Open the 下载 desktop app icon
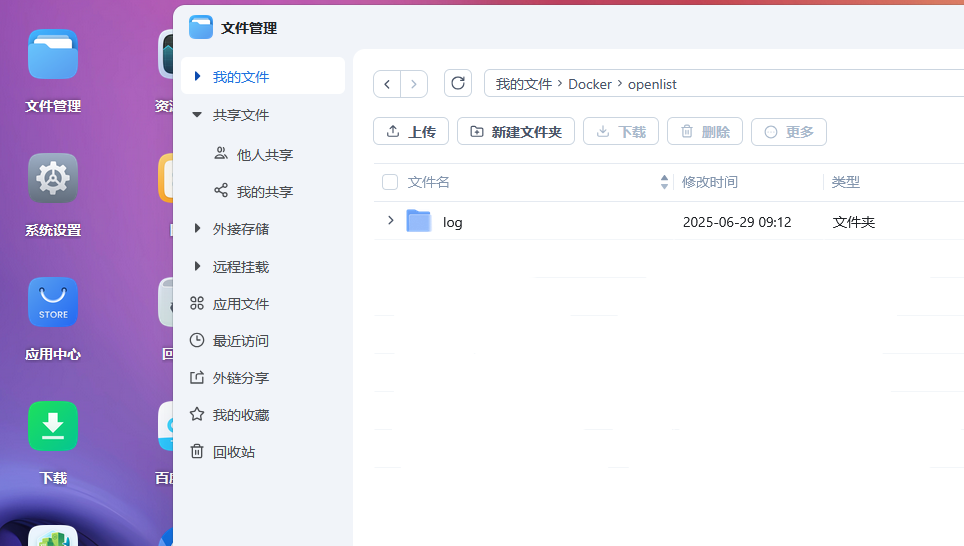964x546 pixels. [53, 427]
